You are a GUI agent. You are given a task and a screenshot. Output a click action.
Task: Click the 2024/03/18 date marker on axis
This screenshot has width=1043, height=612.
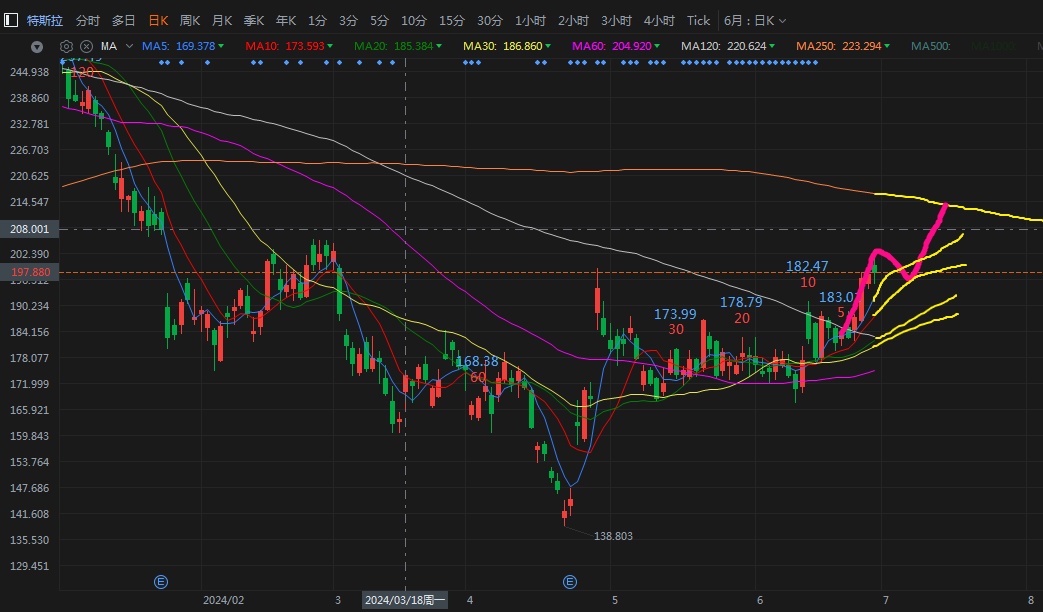(x=405, y=600)
